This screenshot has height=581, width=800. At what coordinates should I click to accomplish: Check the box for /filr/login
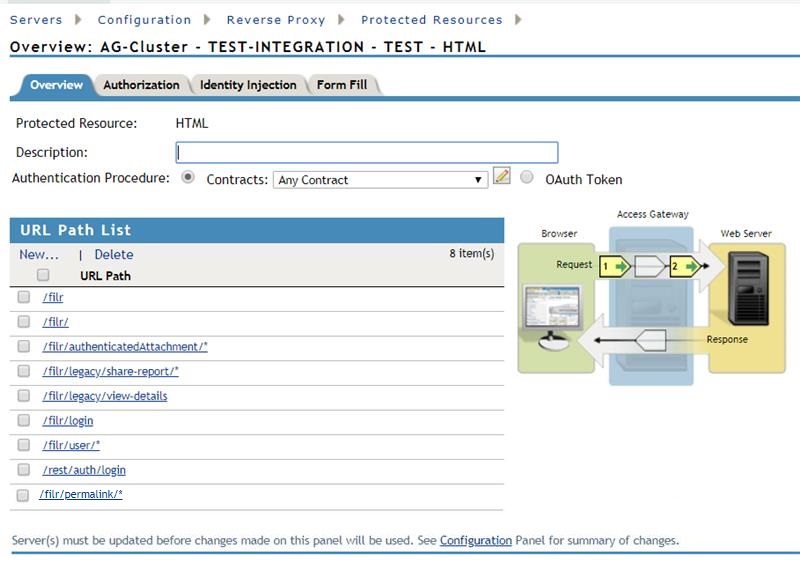tap(24, 421)
